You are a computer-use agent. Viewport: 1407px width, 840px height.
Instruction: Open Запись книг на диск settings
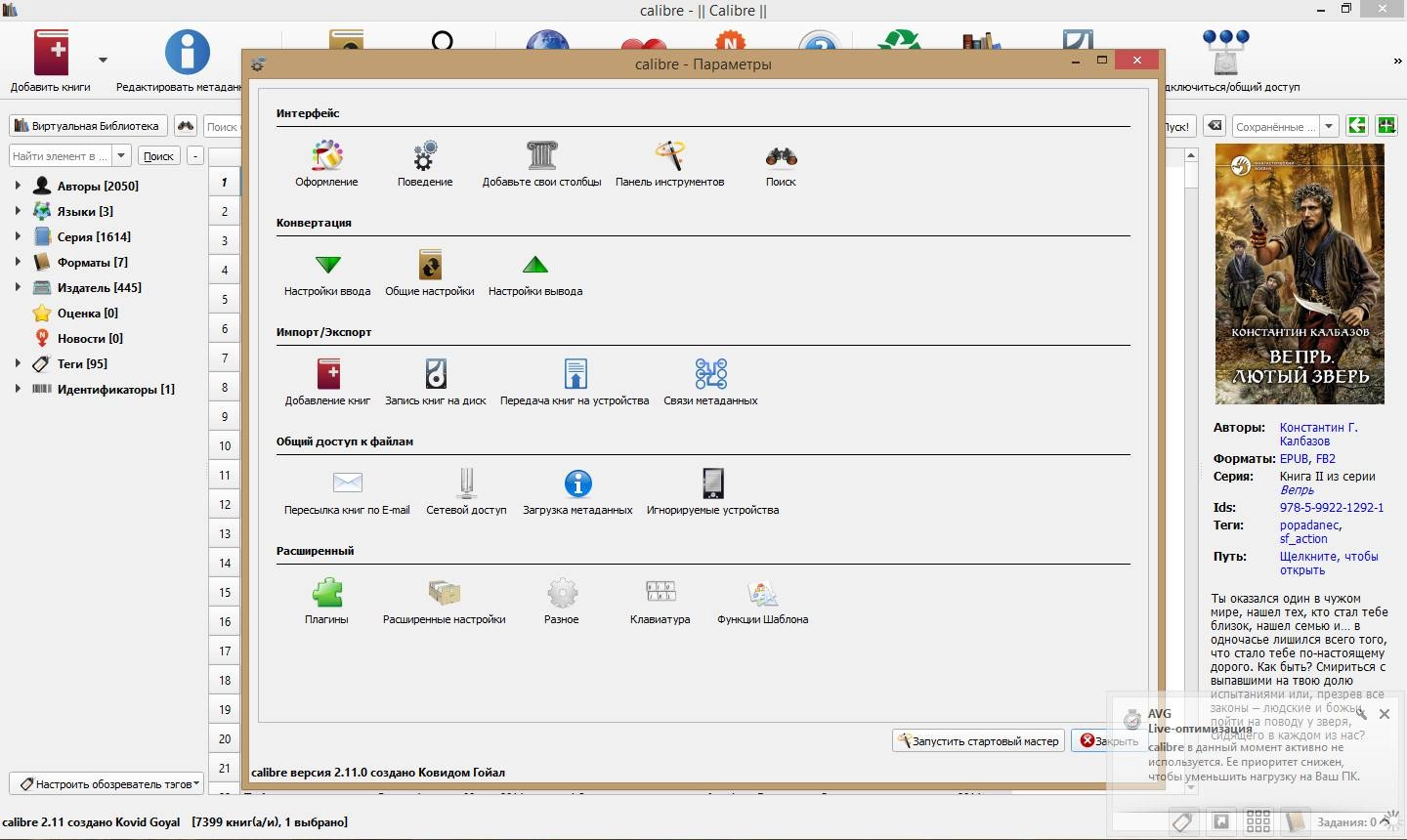click(436, 382)
